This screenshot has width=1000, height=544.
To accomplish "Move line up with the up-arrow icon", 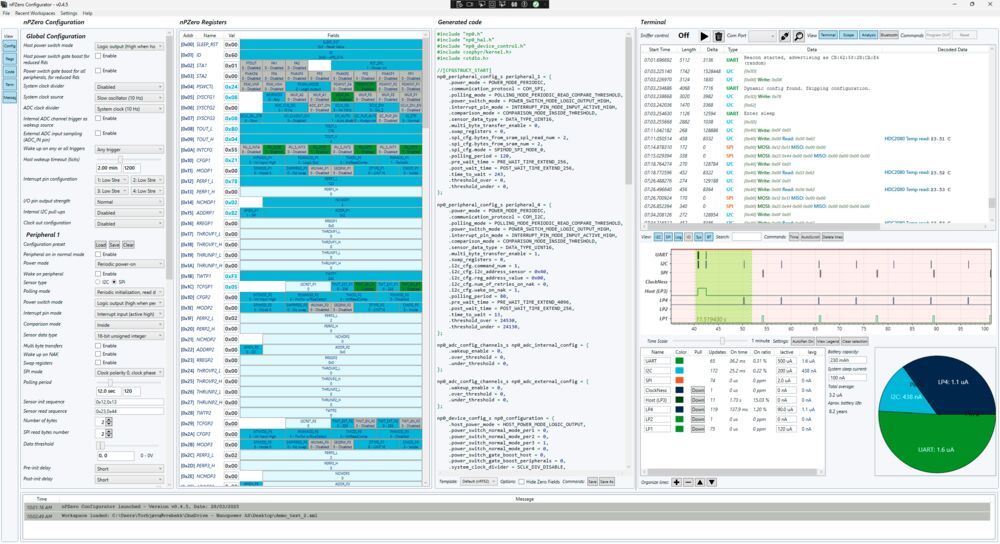I will coord(700,482).
